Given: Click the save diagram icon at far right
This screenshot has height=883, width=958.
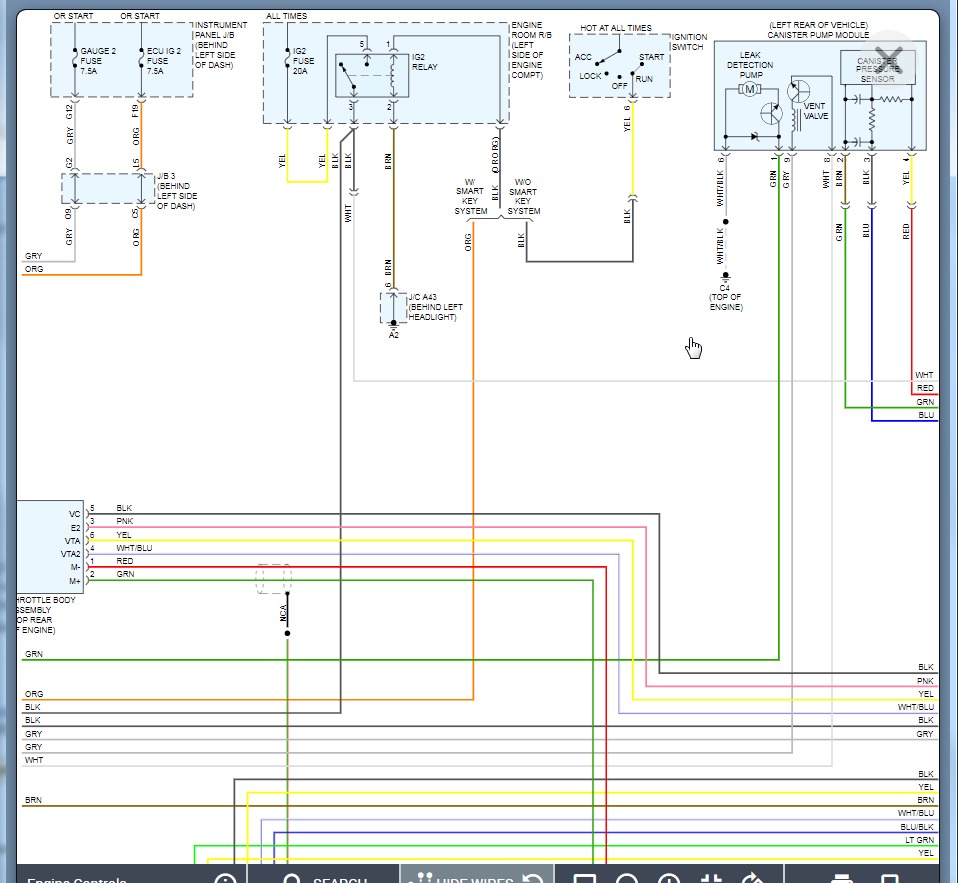Looking at the screenshot, I should [892, 877].
